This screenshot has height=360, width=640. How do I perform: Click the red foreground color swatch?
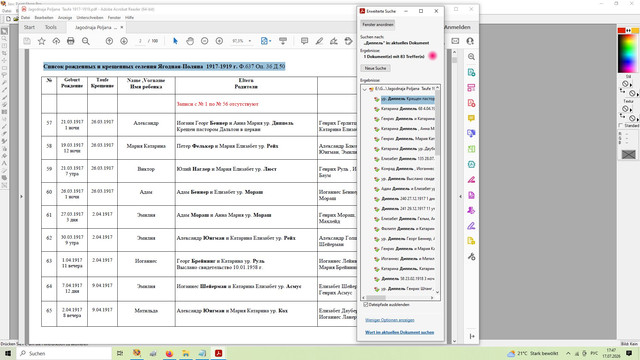[622, 31]
